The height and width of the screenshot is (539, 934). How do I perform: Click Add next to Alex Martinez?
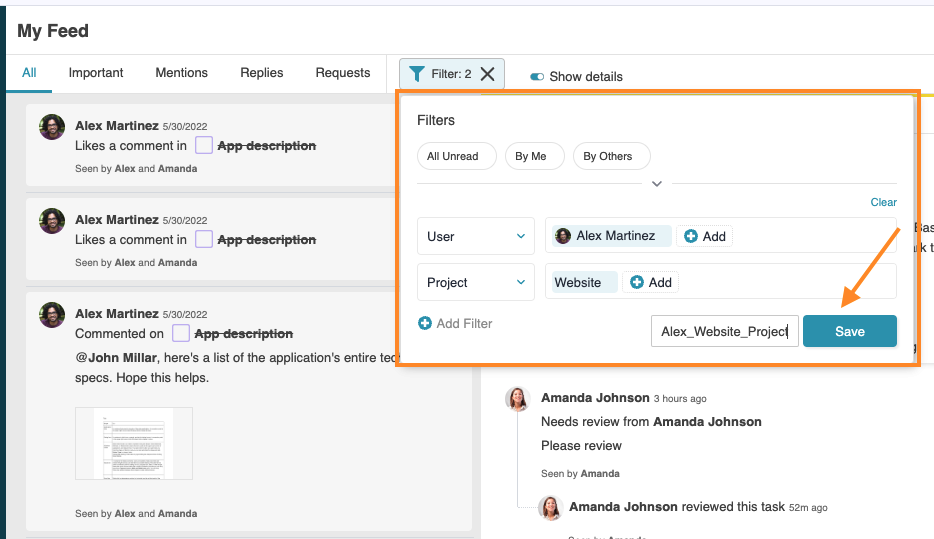pos(704,236)
